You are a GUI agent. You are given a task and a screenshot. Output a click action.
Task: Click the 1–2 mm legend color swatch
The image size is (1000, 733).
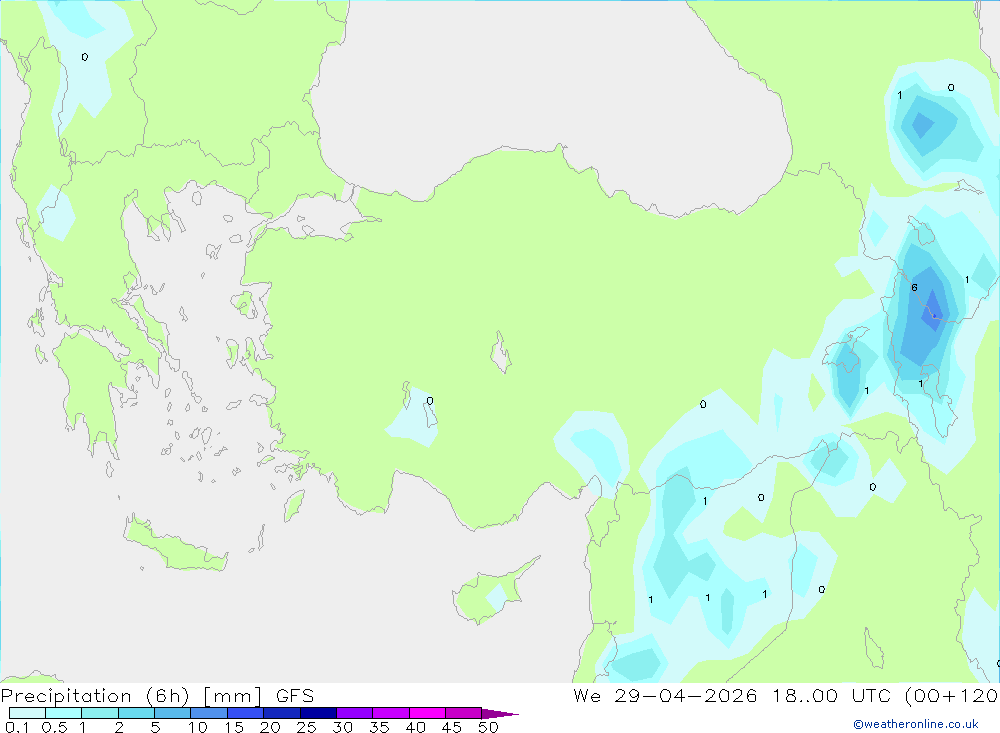coord(100,713)
